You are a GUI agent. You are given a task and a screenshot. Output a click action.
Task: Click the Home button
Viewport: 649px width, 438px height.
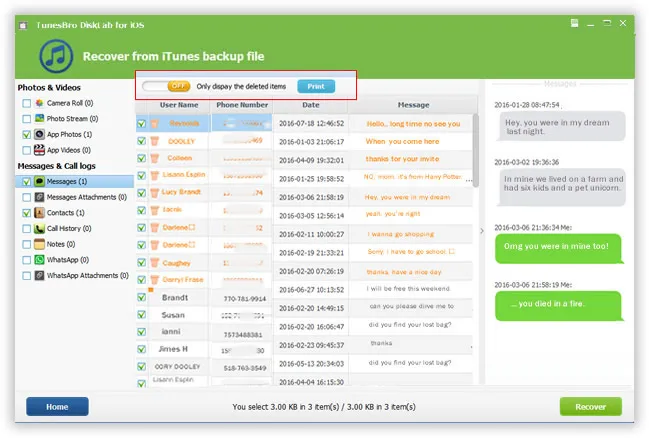coord(57,407)
